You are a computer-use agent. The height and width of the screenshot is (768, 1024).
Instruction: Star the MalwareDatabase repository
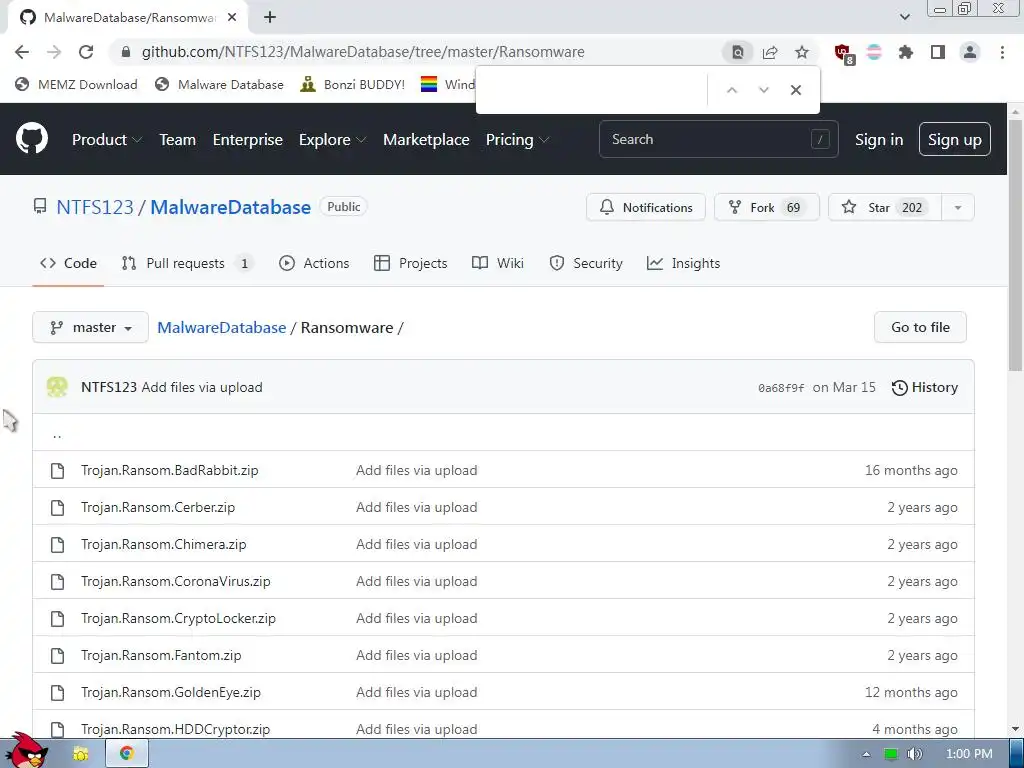pyautogui.click(x=885, y=208)
